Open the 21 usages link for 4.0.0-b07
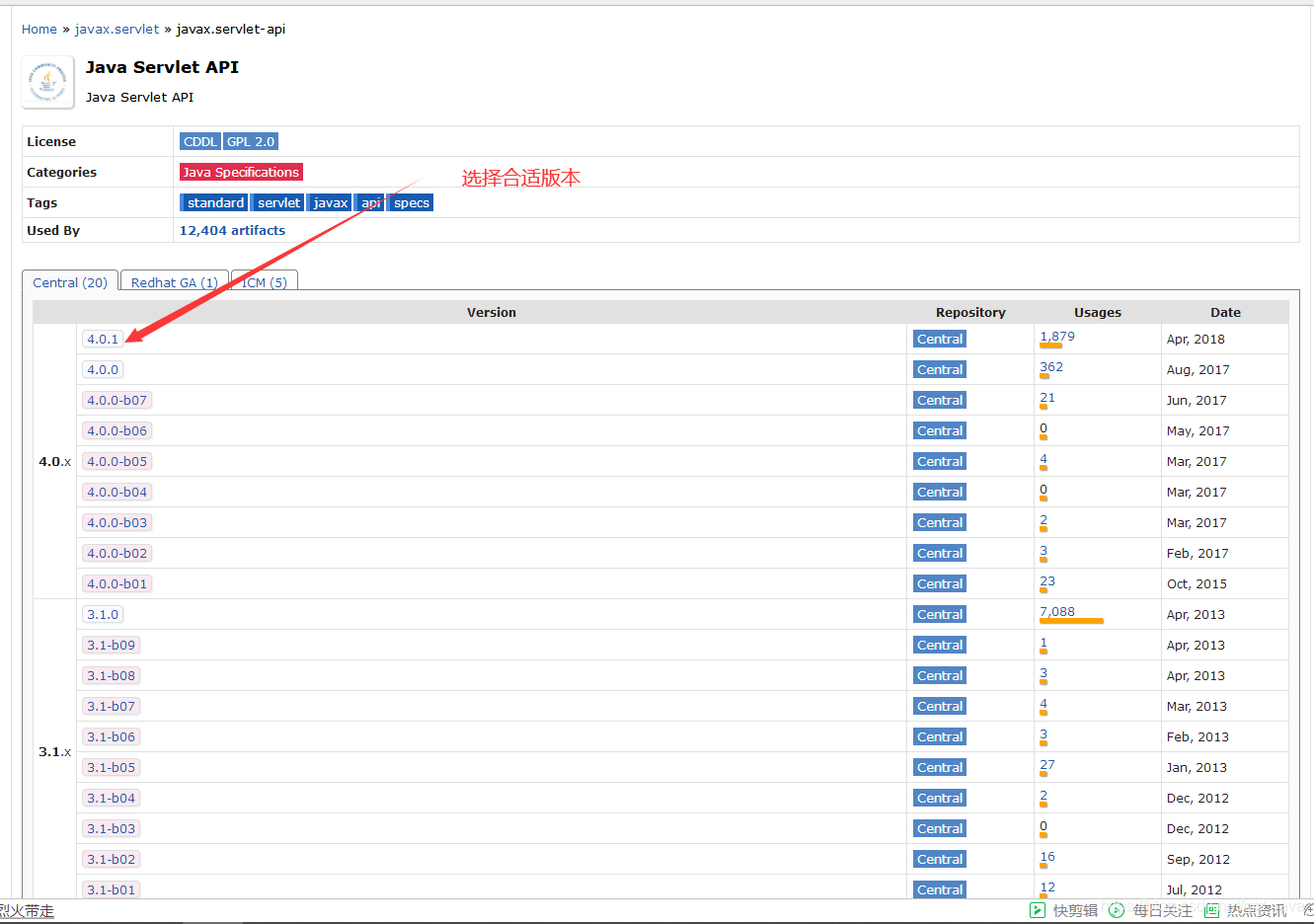Viewport: 1314px width, 924px height. coord(1047,397)
